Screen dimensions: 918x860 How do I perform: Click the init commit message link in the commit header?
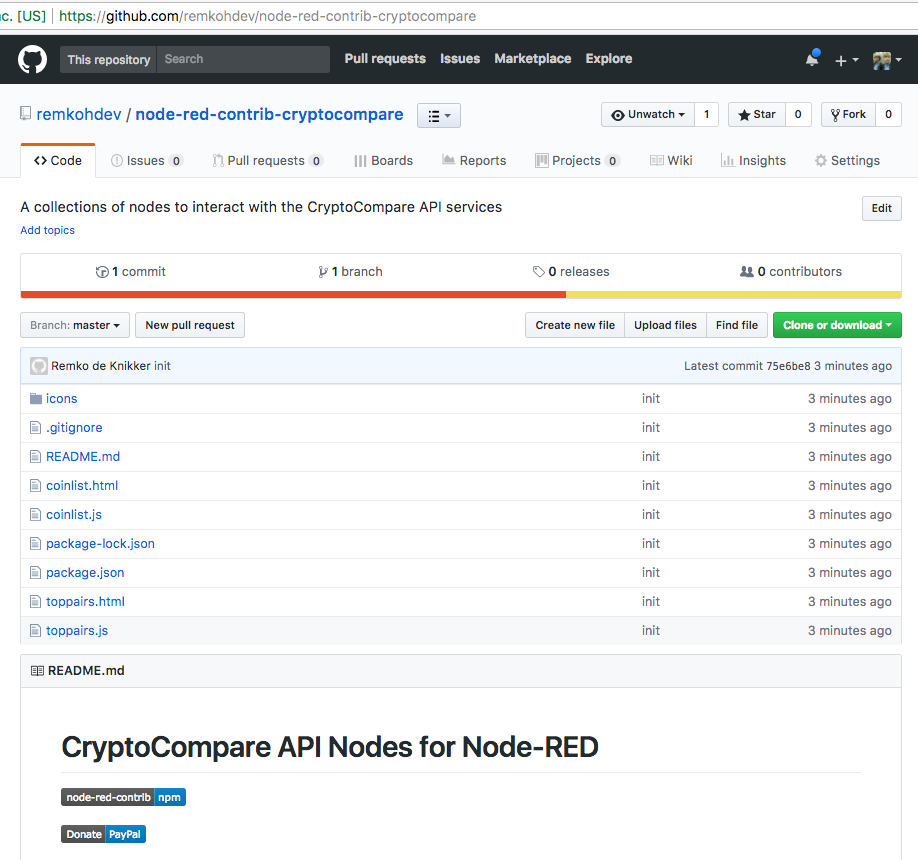coord(162,366)
